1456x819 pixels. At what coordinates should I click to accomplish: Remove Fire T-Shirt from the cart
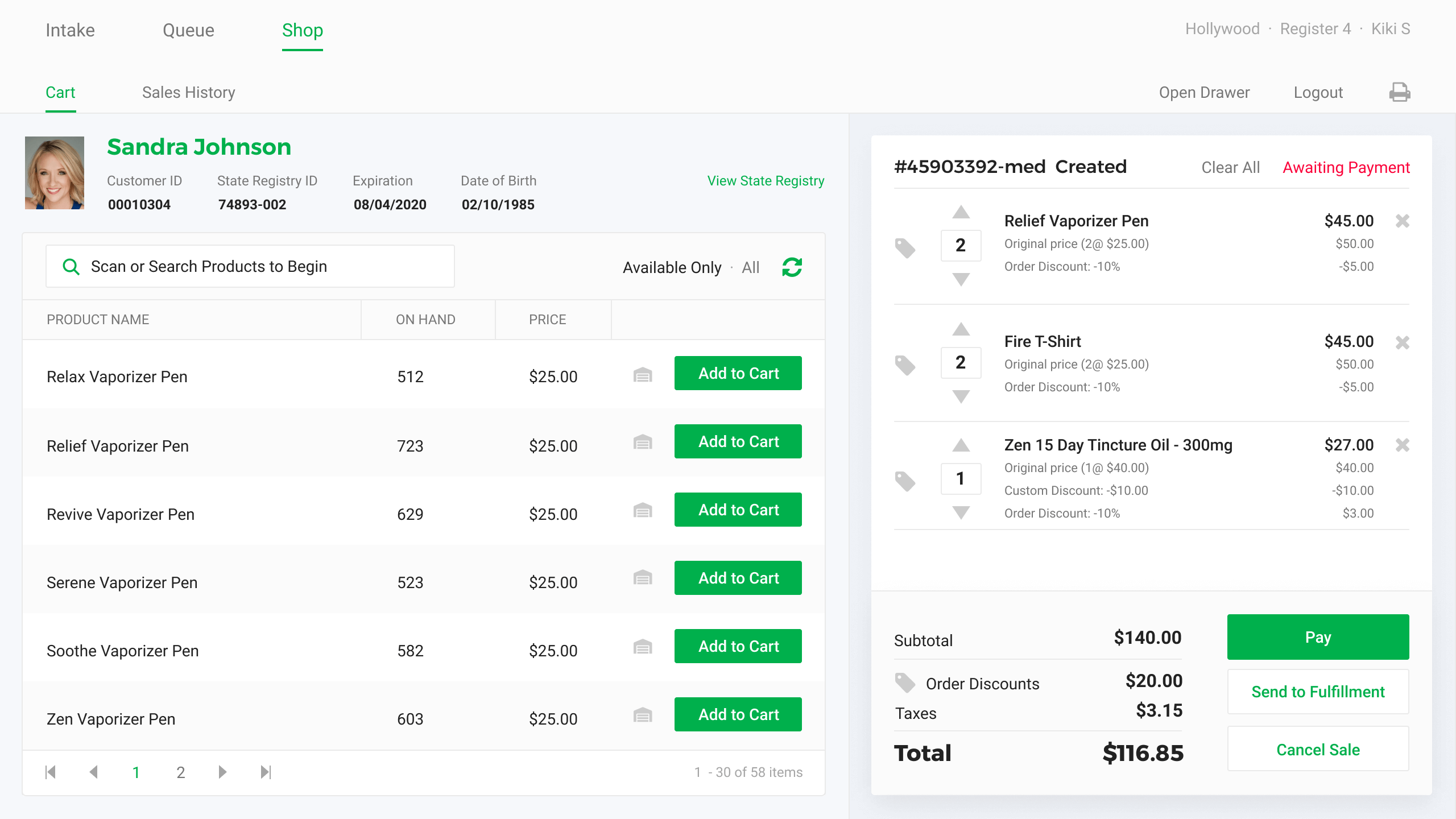pyautogui.click(x=1402, y=342)
